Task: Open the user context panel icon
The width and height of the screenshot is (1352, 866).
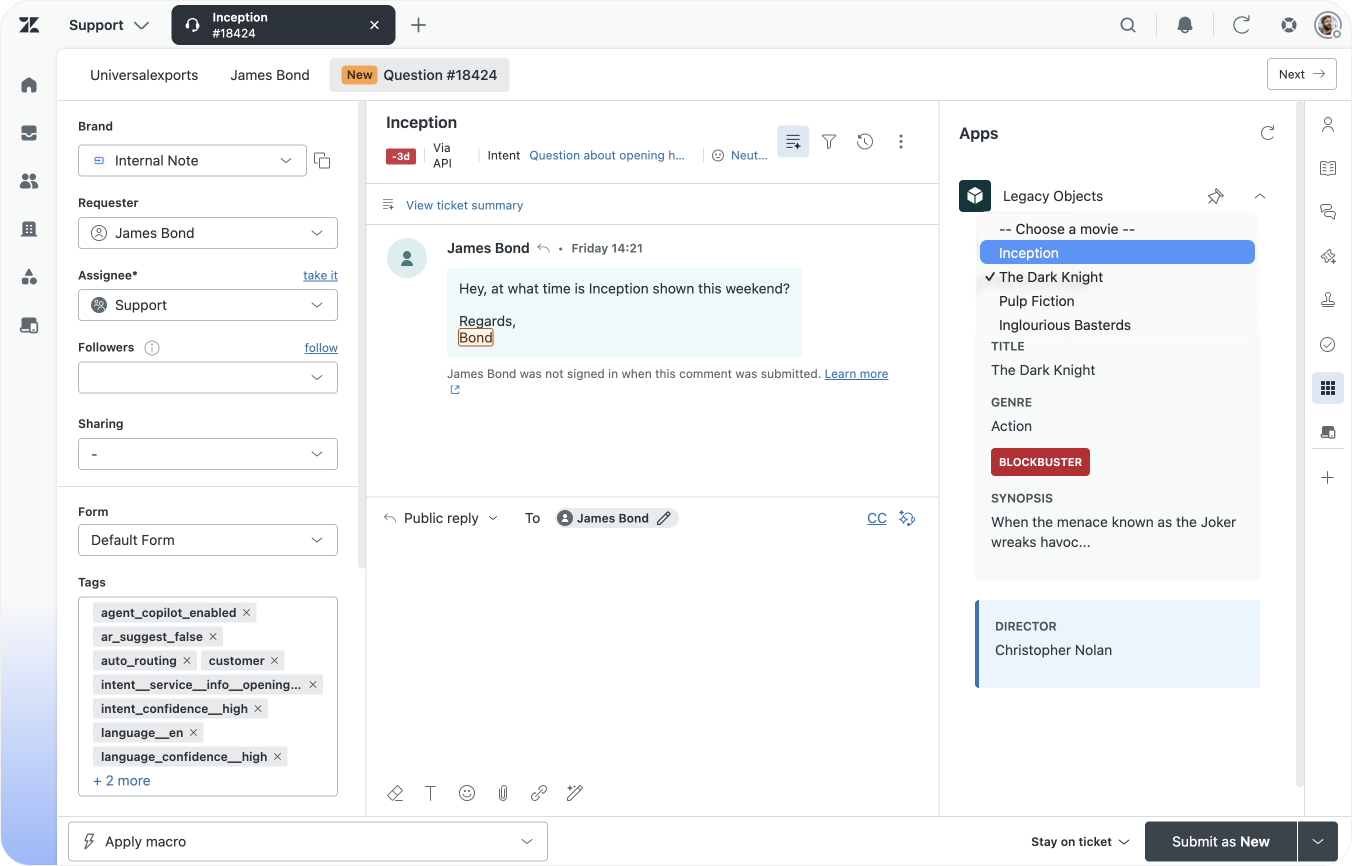Action: pos(1328,124)
